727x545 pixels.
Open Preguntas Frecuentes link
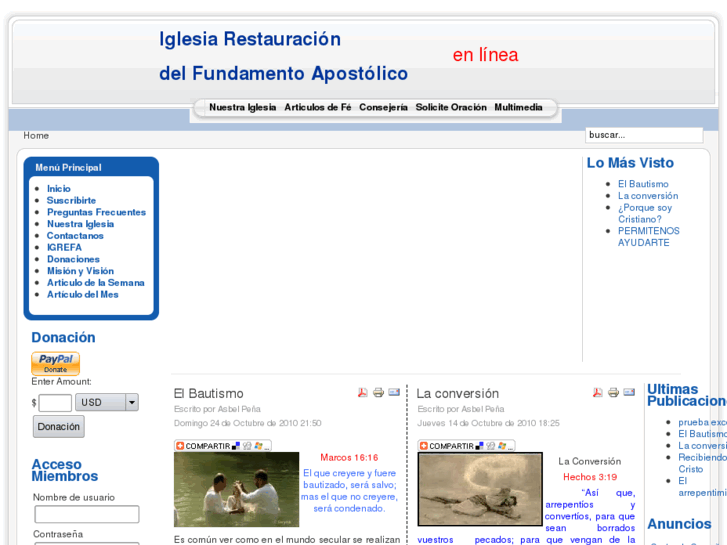96,212
